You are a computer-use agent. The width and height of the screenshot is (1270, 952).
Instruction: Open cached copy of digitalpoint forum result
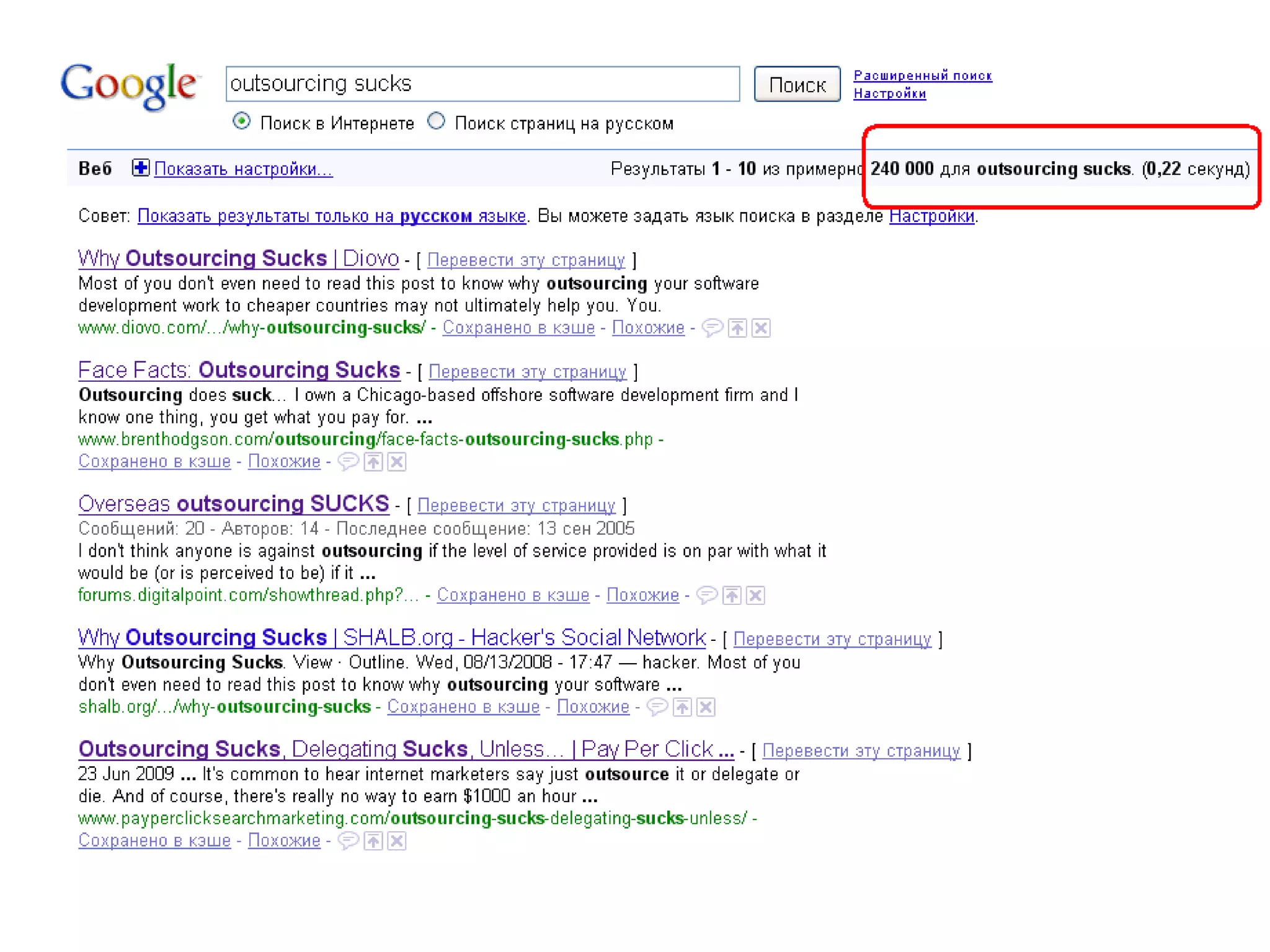tap(513, 595)
